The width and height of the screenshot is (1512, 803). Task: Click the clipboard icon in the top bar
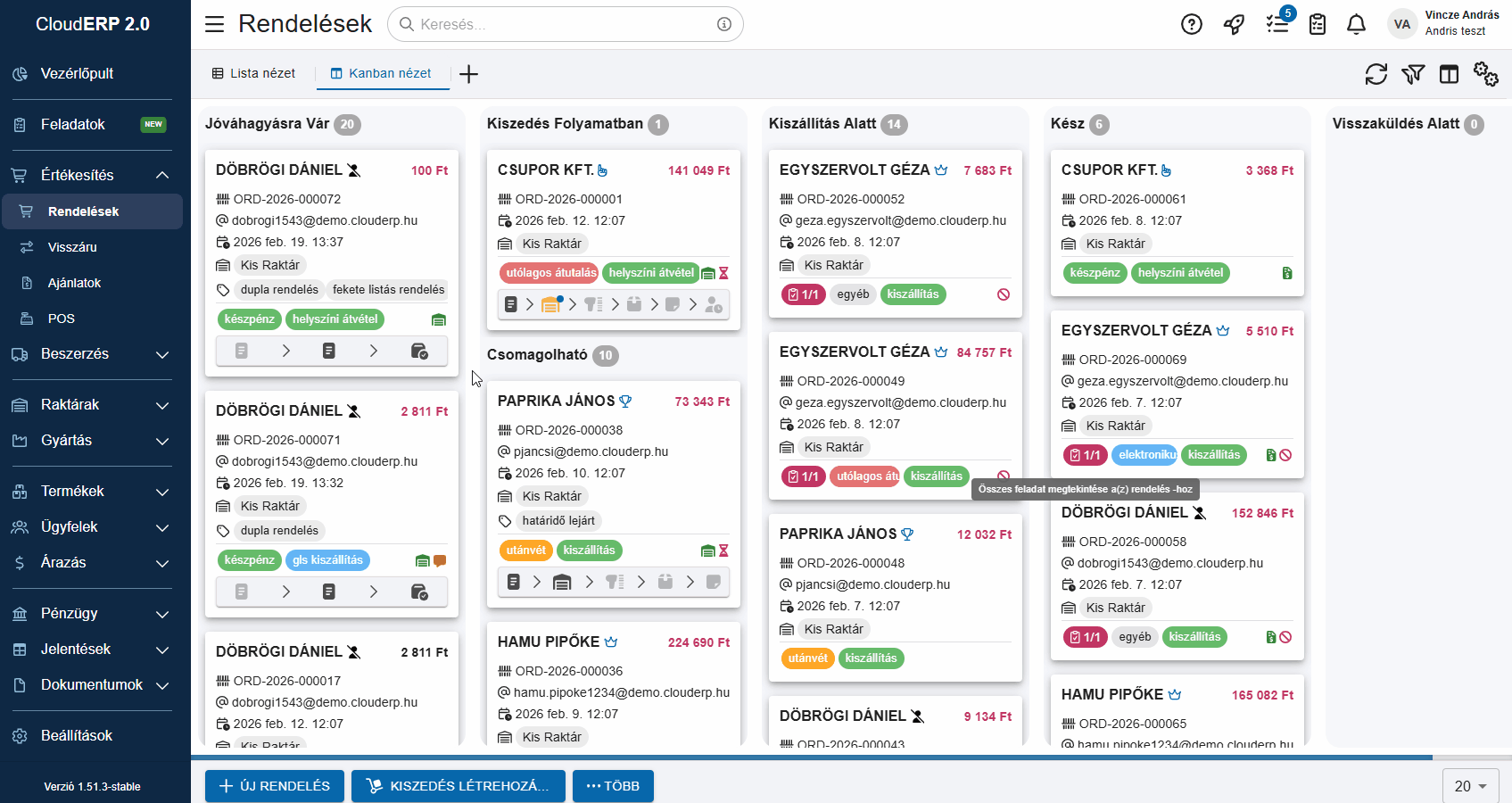pos(1318,24)
